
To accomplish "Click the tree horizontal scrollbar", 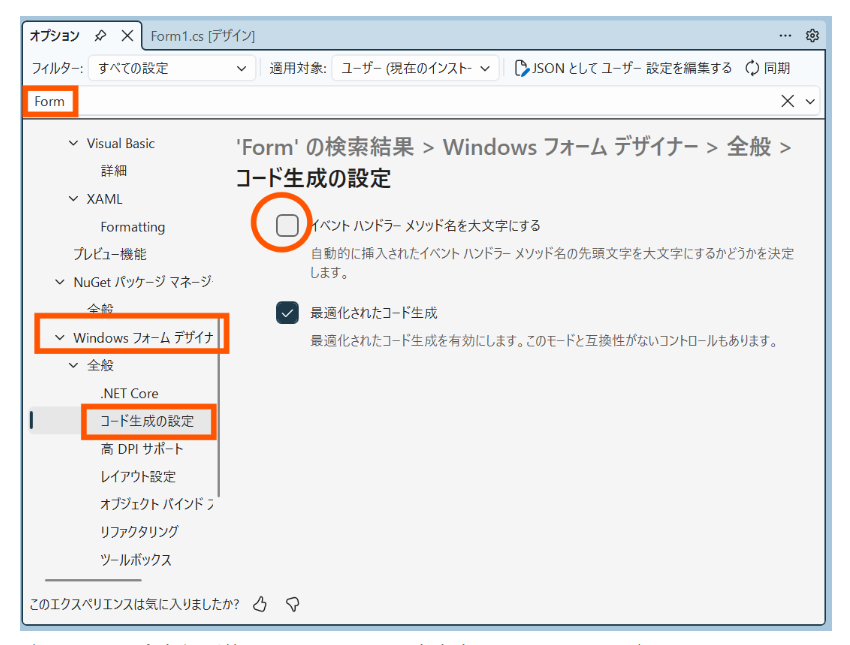I will coord(93,580).
